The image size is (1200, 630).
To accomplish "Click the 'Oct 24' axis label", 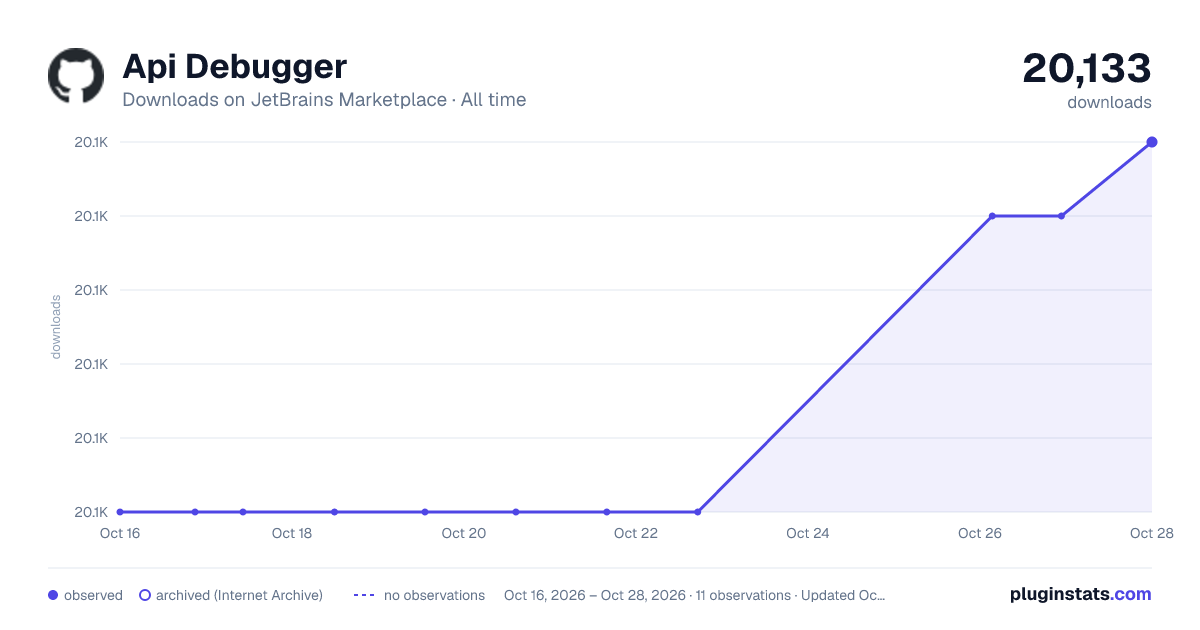I will coord(808,533).
